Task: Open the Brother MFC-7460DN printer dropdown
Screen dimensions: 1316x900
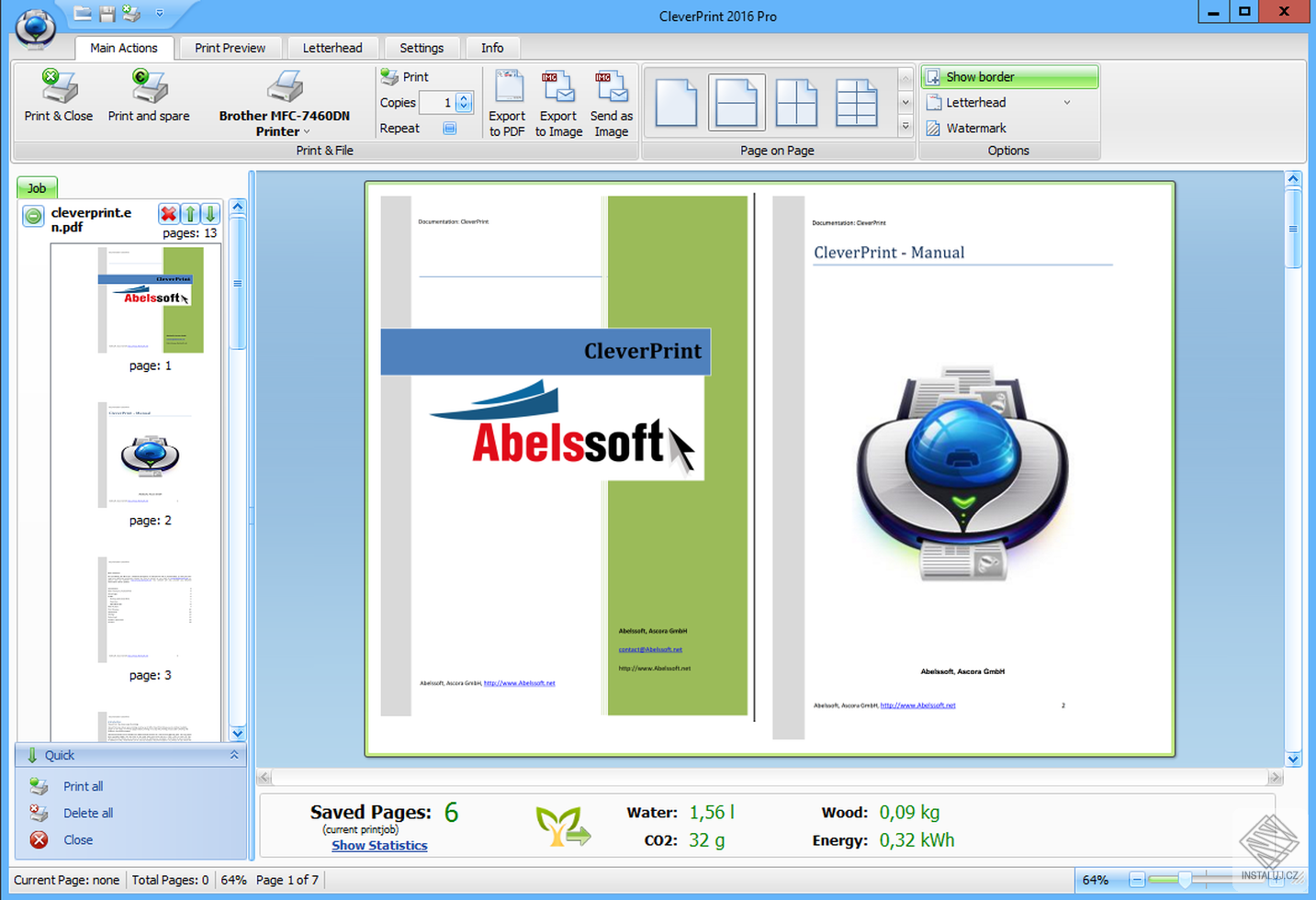Action: pyautogui.click(x=285, y=123)
